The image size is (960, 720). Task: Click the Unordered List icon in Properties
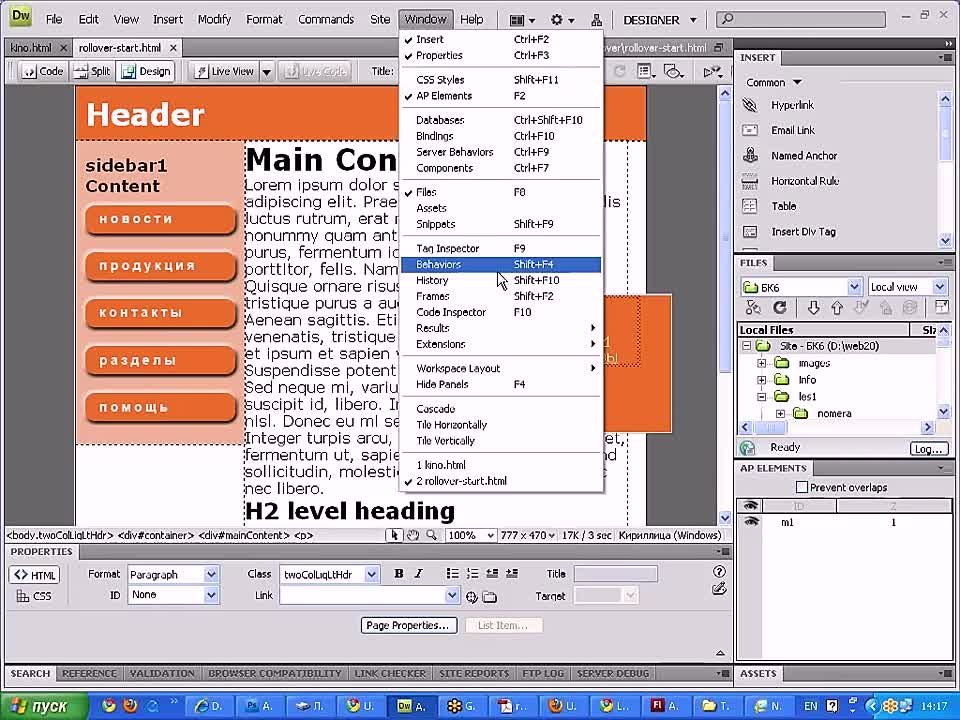pyautogui.click(x=453, y=574)
